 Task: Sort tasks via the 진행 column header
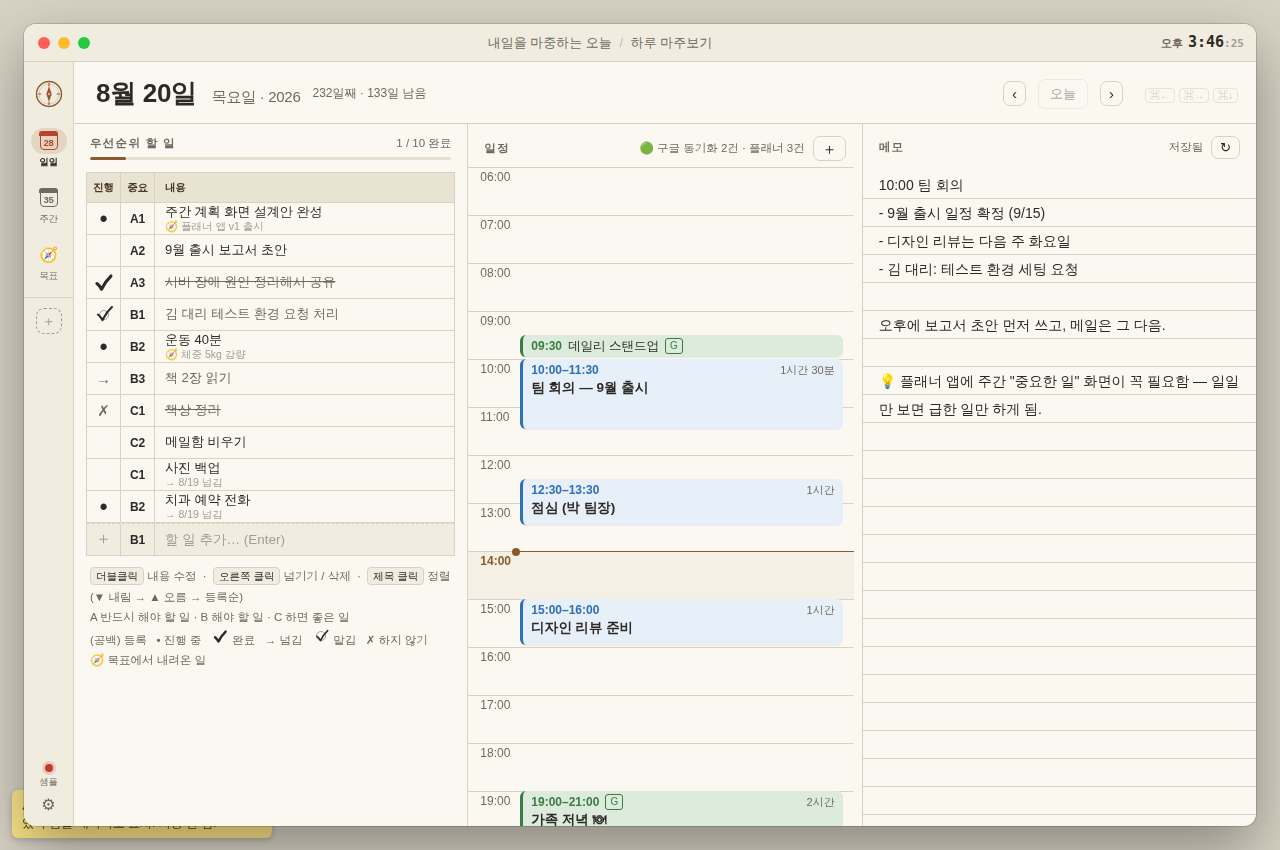(103, 188)
